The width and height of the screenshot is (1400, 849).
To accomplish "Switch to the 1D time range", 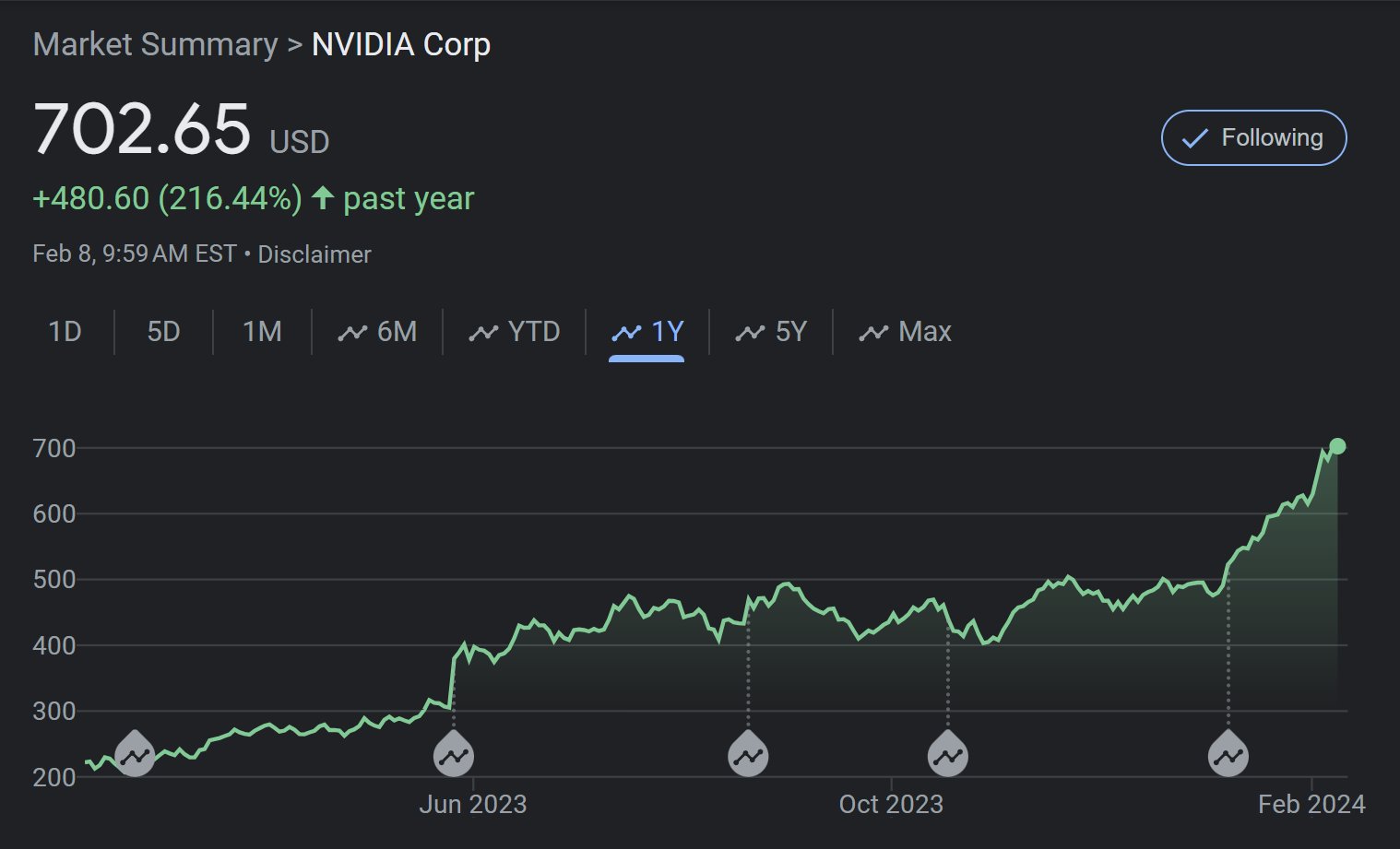I will click(x=65, y=332).
